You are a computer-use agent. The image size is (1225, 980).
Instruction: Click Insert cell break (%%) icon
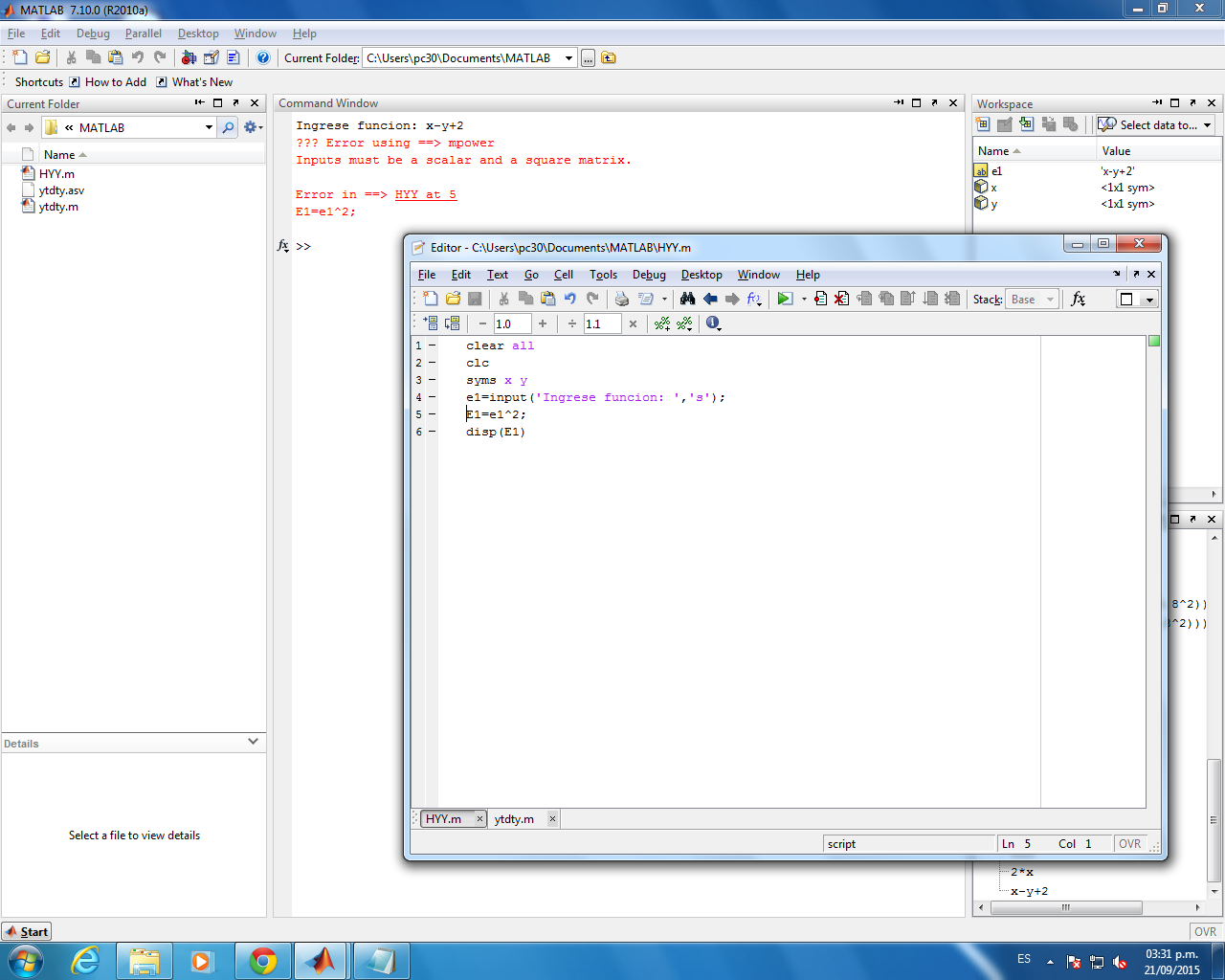pyautogui.click(x=662, y=323)
